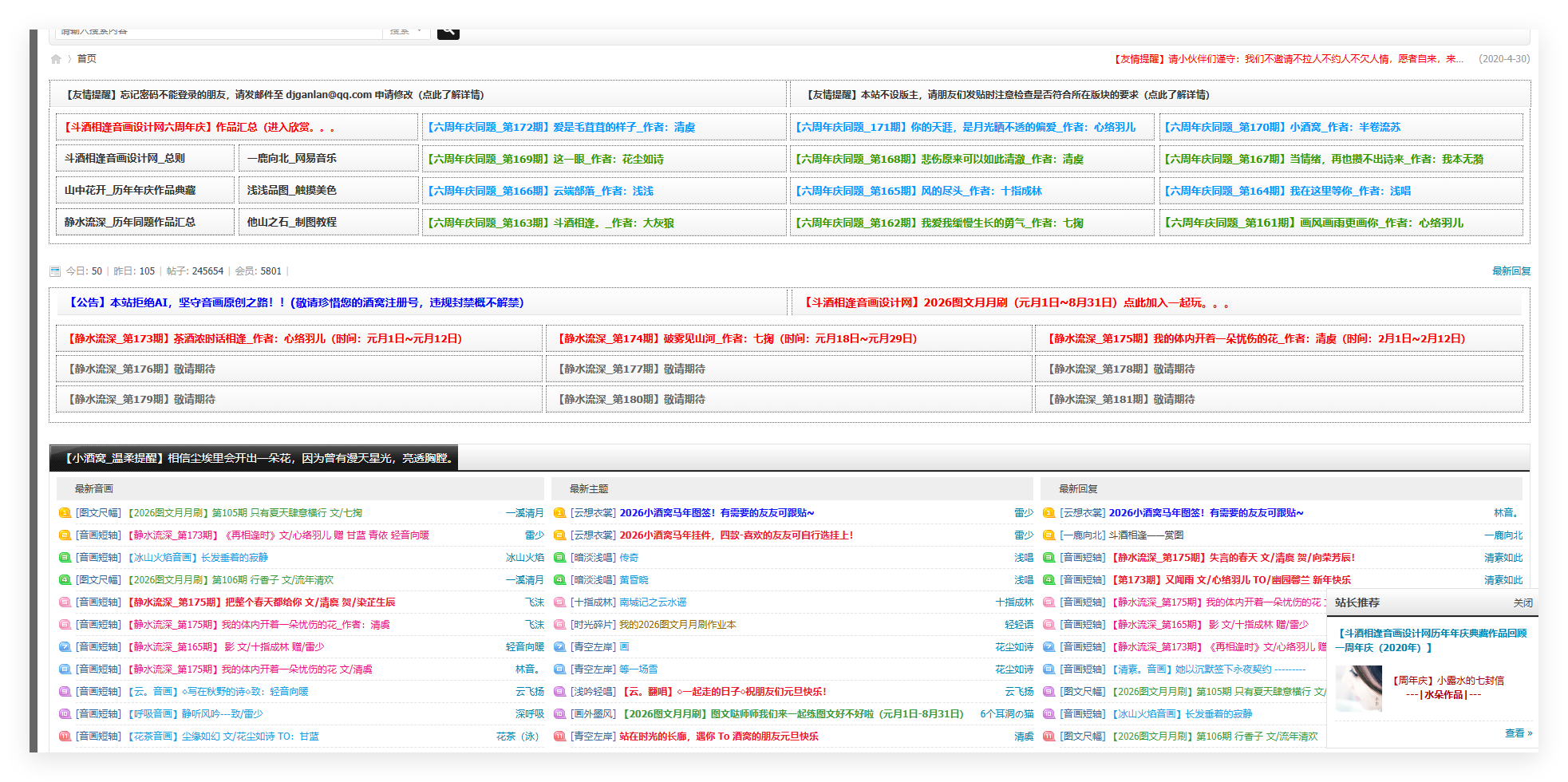Viewport: 1568px width, 782px height.
Task: Open 斗酒相逢音画设计网_总则 link
Action: (125, 159)
